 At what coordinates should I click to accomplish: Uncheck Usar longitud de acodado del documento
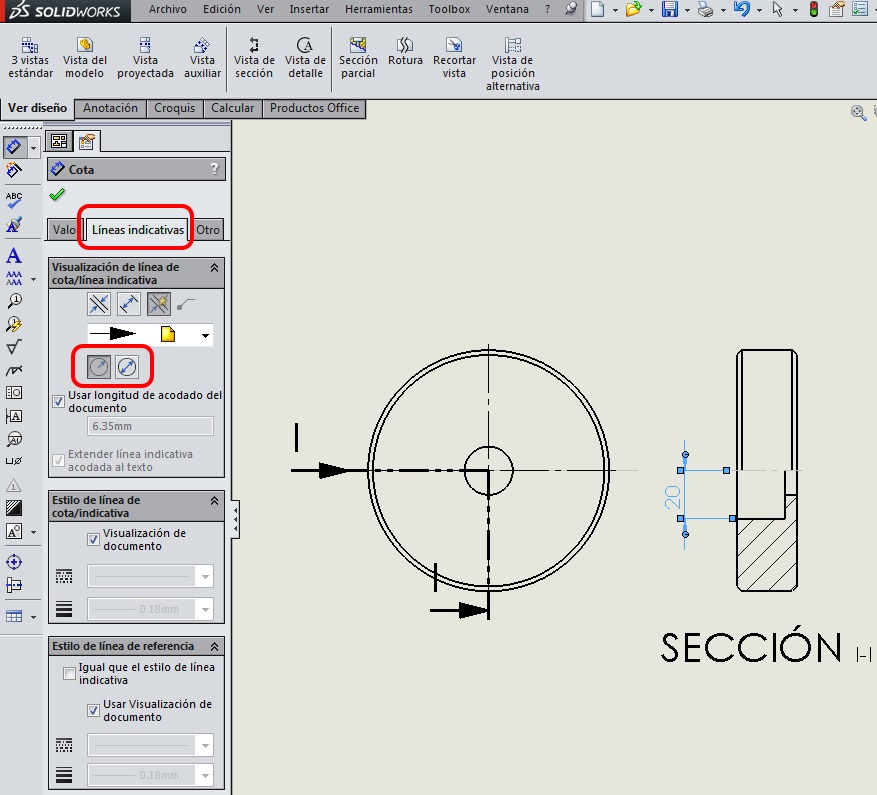pos(59,401)
